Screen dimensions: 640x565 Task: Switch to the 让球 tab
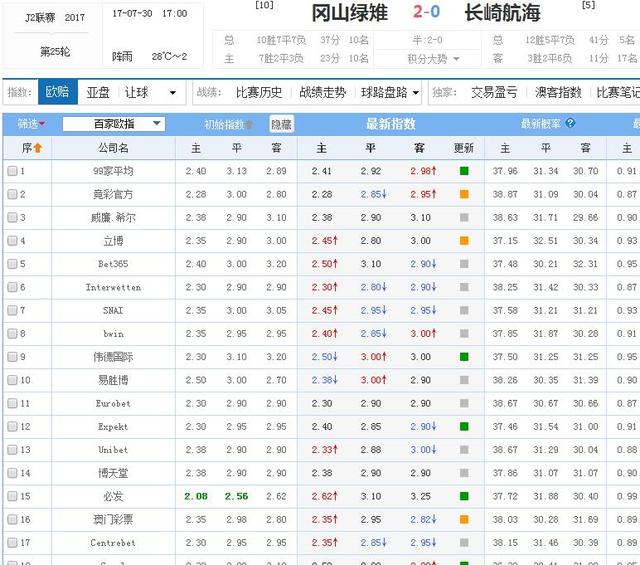coord(136,92)
